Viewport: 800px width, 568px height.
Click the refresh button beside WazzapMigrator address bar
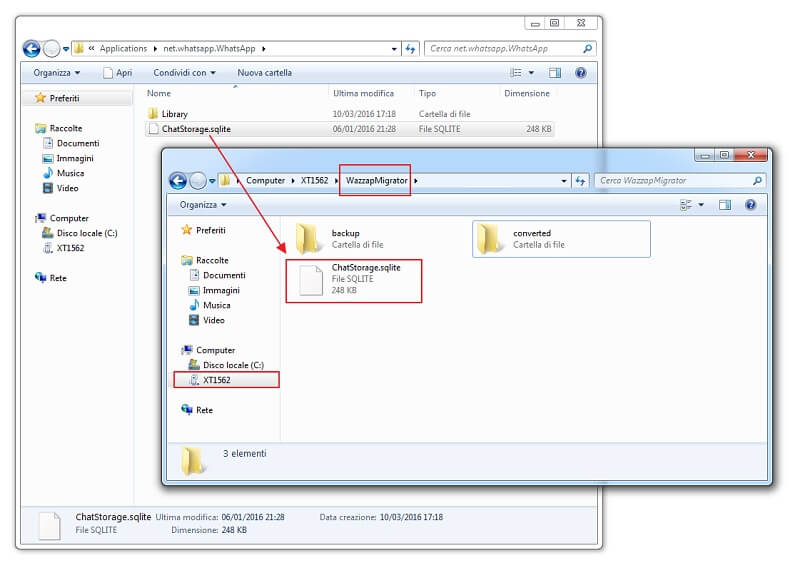pyautogui.click(x=580, y=181)
